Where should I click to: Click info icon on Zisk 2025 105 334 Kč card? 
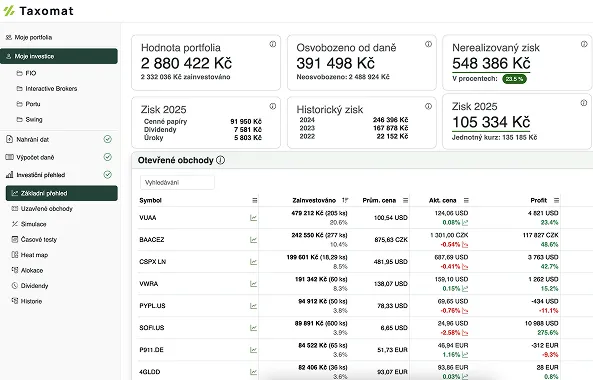click(584, 103)
